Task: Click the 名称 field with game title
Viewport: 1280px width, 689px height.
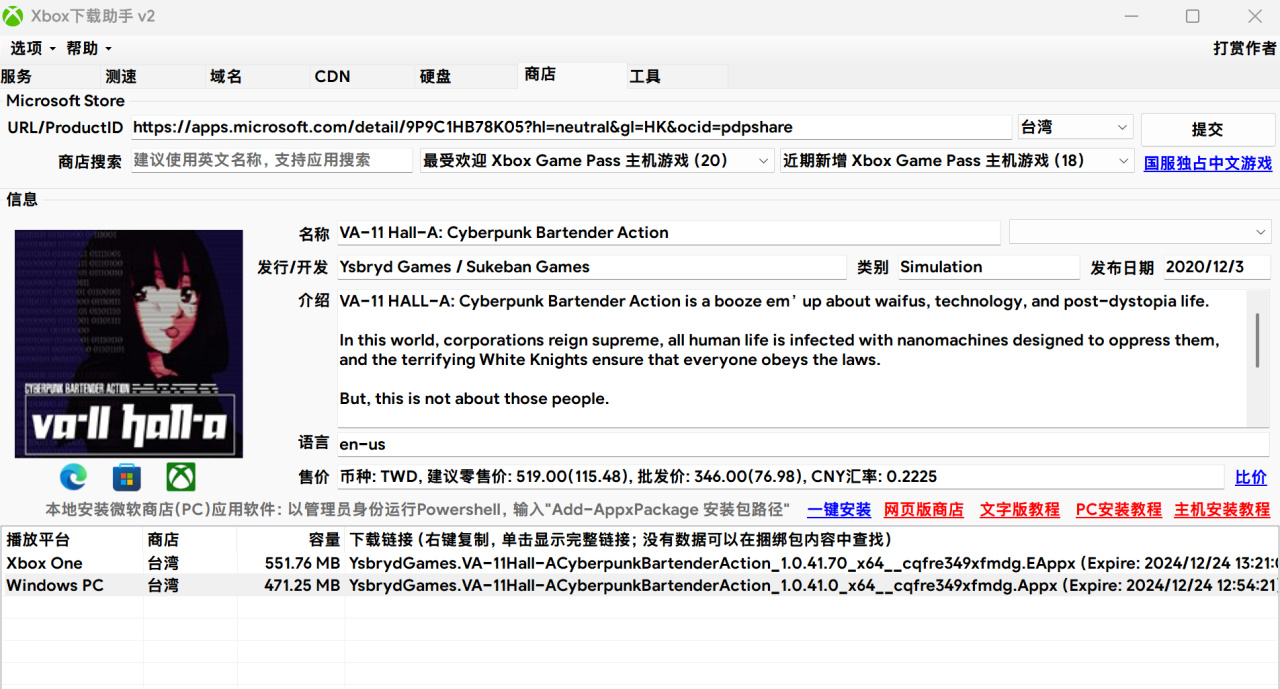Action: click(x=669, y=233)
